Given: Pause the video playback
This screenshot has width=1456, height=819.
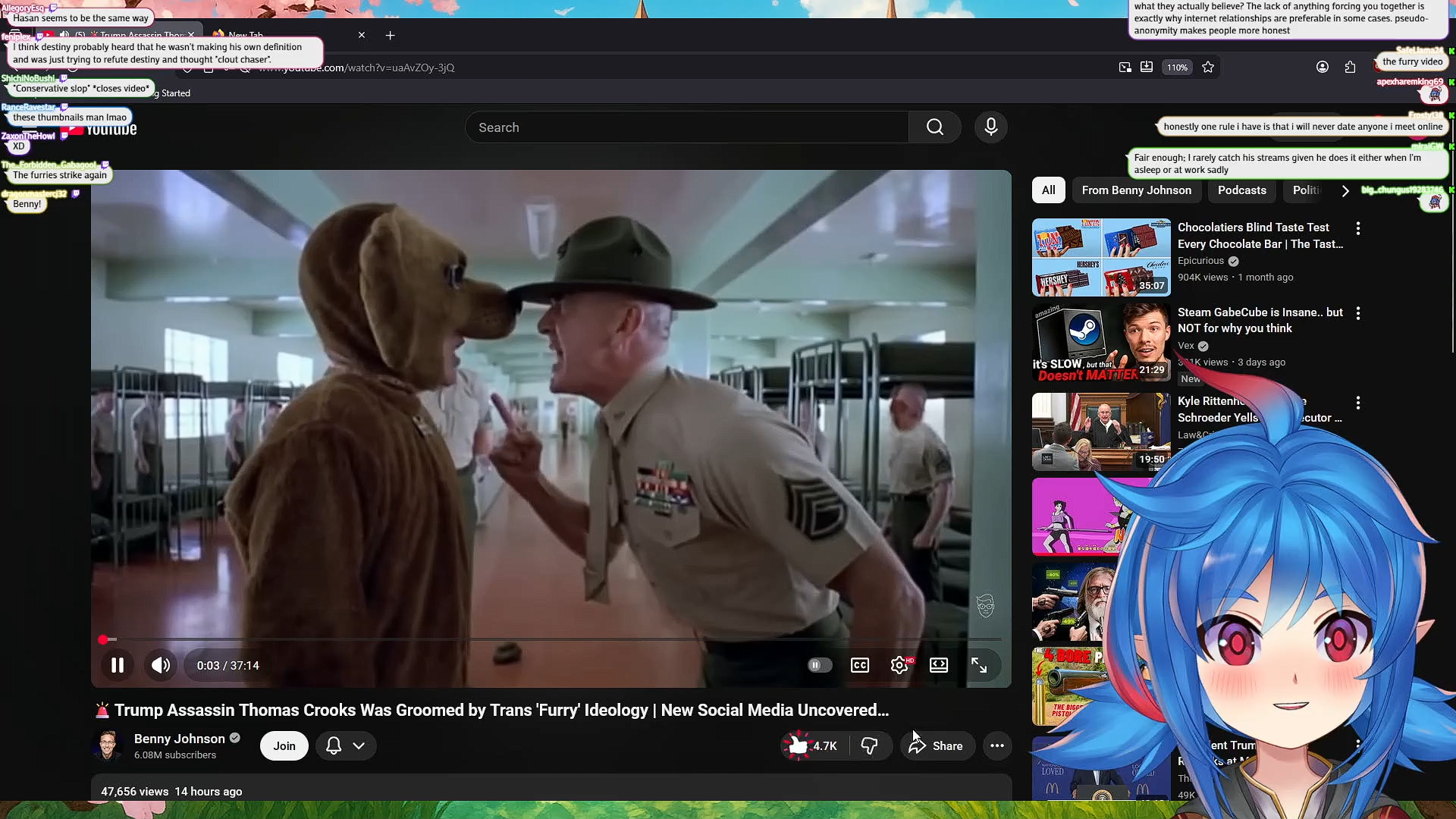Looking at the screenshot, I should tap(118, 665).
